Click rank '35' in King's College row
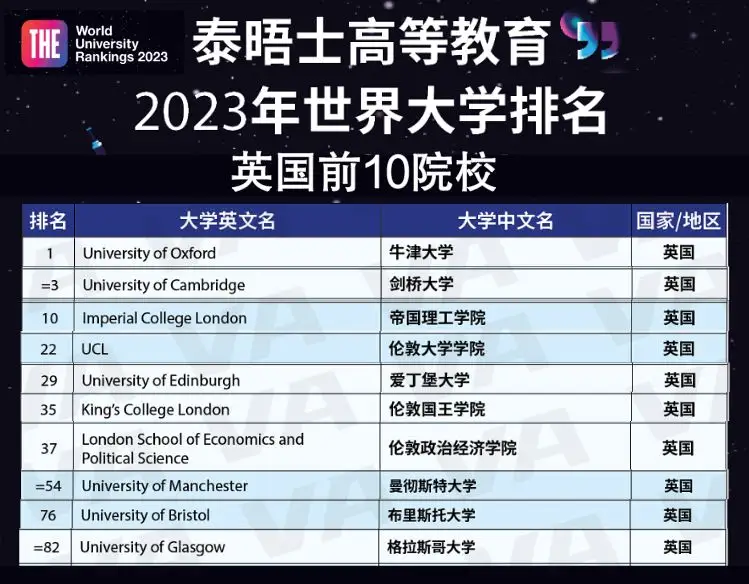 (x=48, y=410)
